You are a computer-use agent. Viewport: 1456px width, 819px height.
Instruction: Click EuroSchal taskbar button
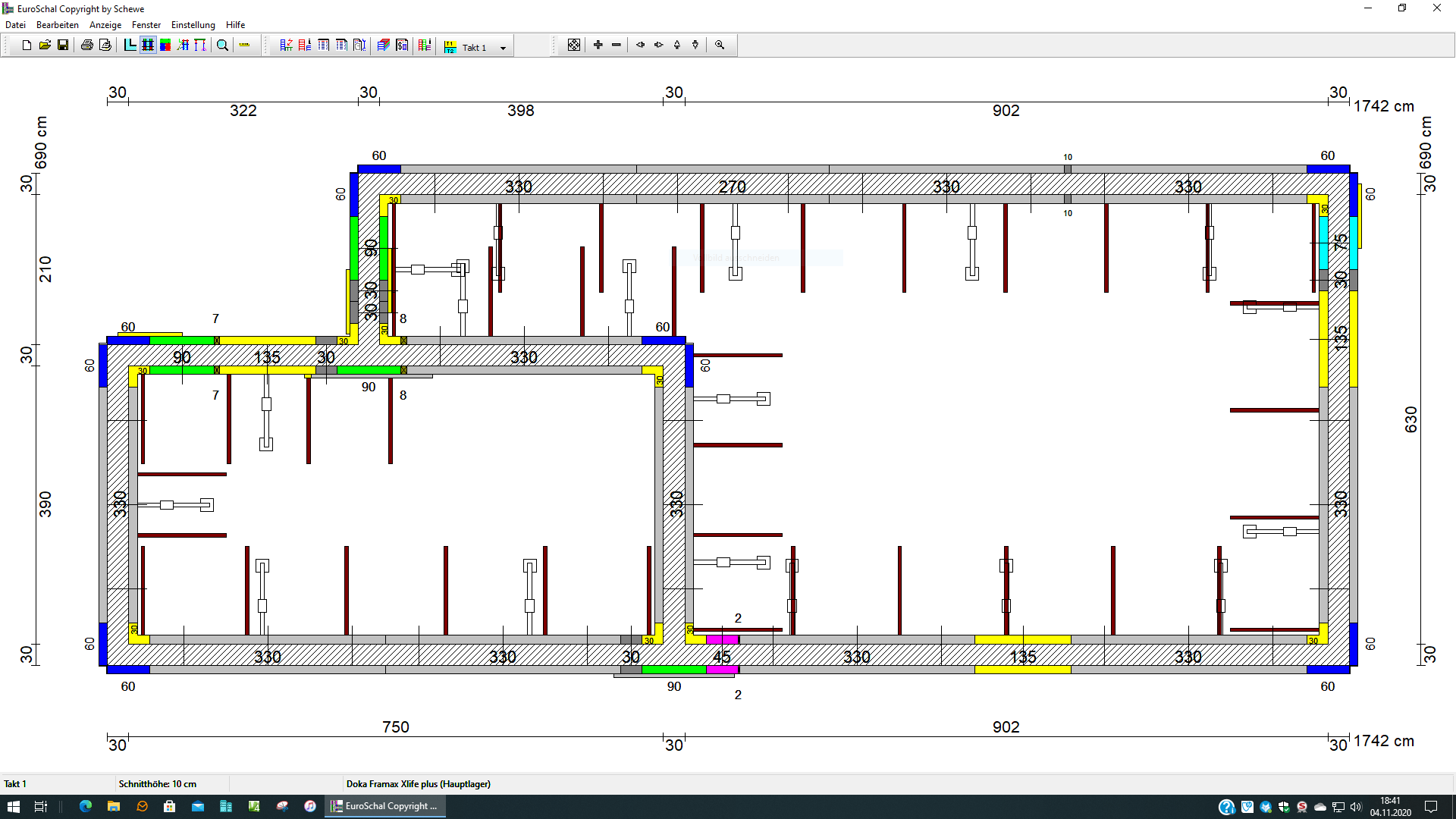pos(385,806)
